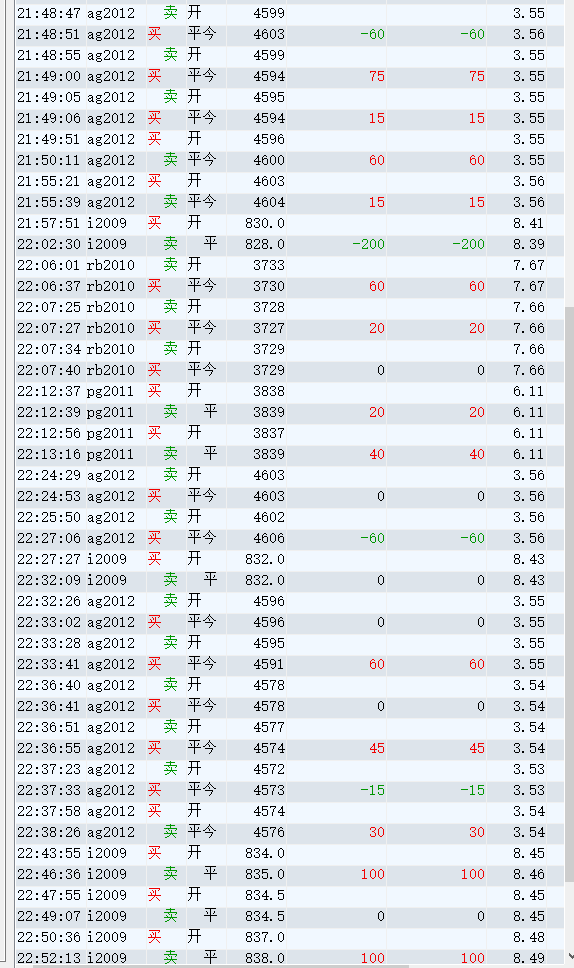Screen dimensions: 574x968
Task: Select the 21:49:00 row with profit 75
Action: coord(290,76)
